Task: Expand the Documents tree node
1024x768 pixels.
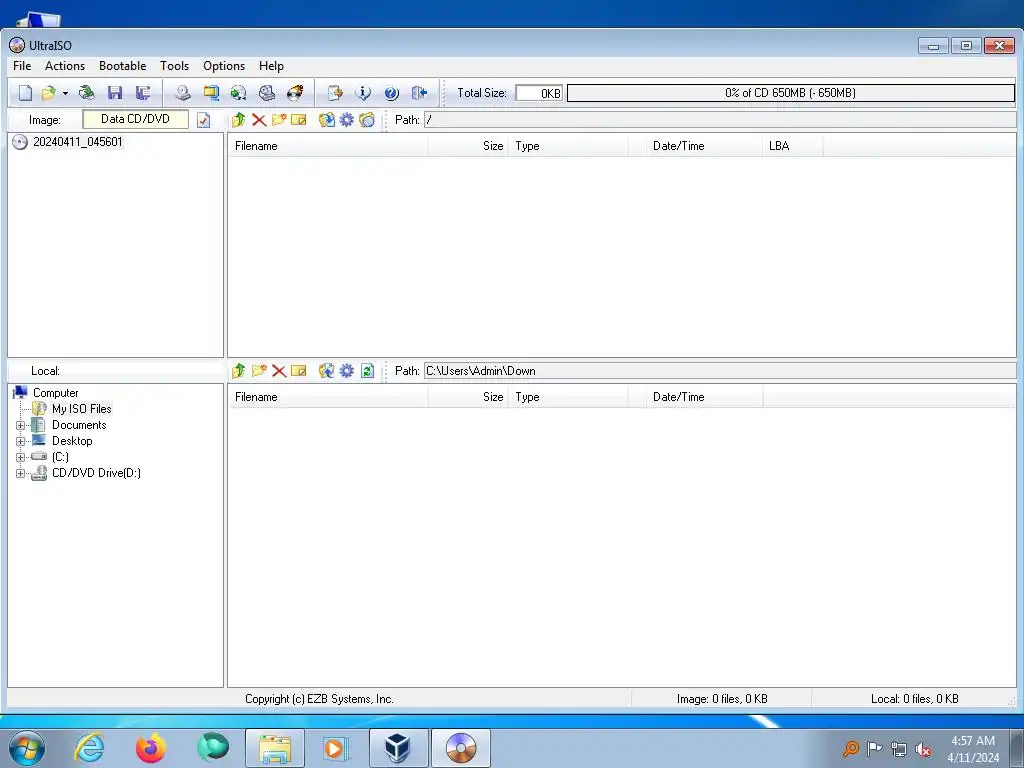Action: point(20,425)
